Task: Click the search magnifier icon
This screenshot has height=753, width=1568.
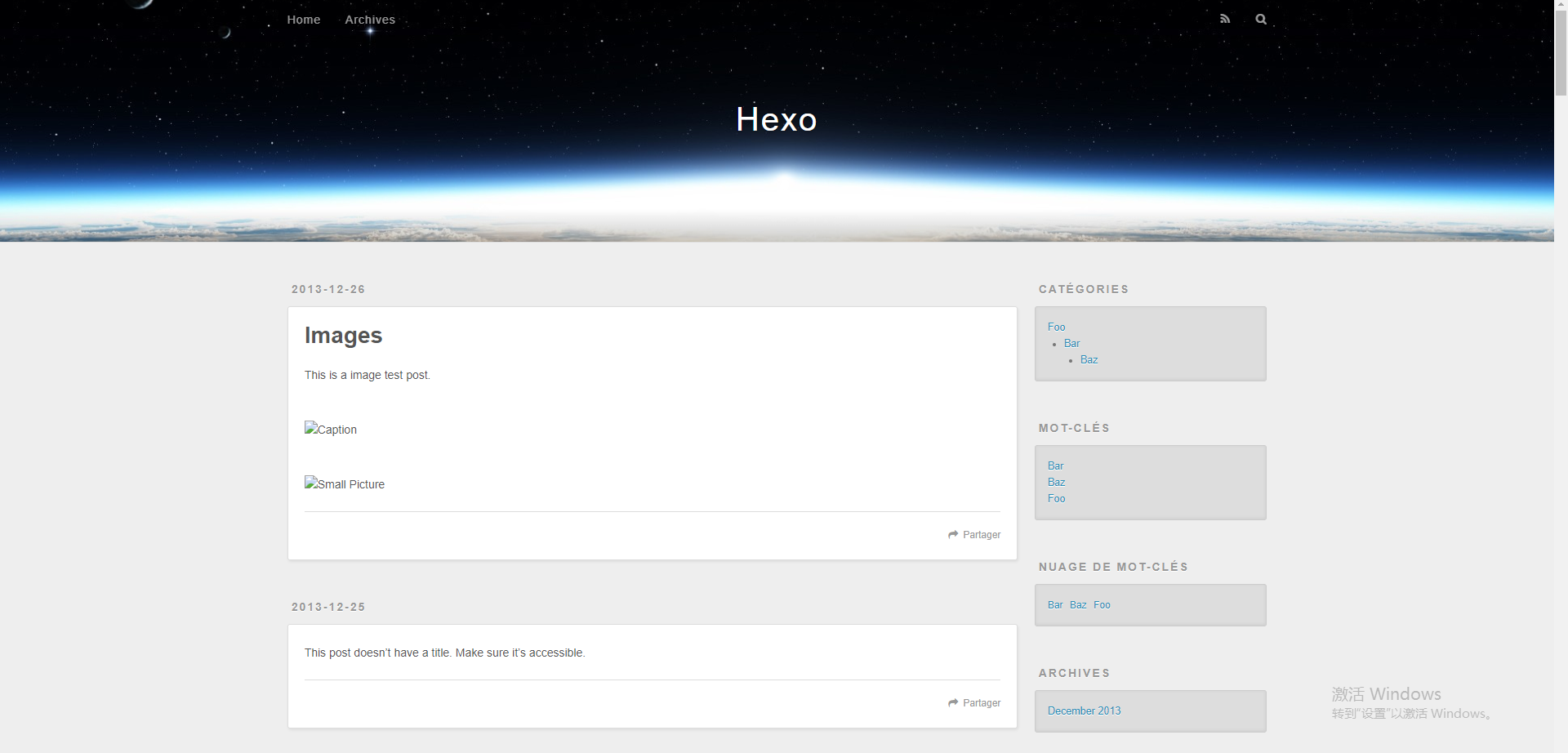Action: tap(1261, 18)
